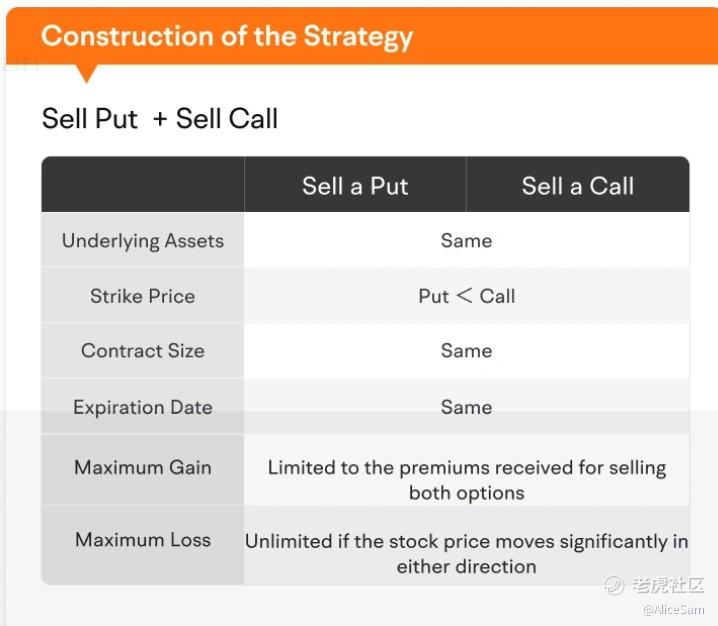Viewport: 718px width, 626px height.
Task: Select the 'Sell a Put' column header
Action: point(355,186)
